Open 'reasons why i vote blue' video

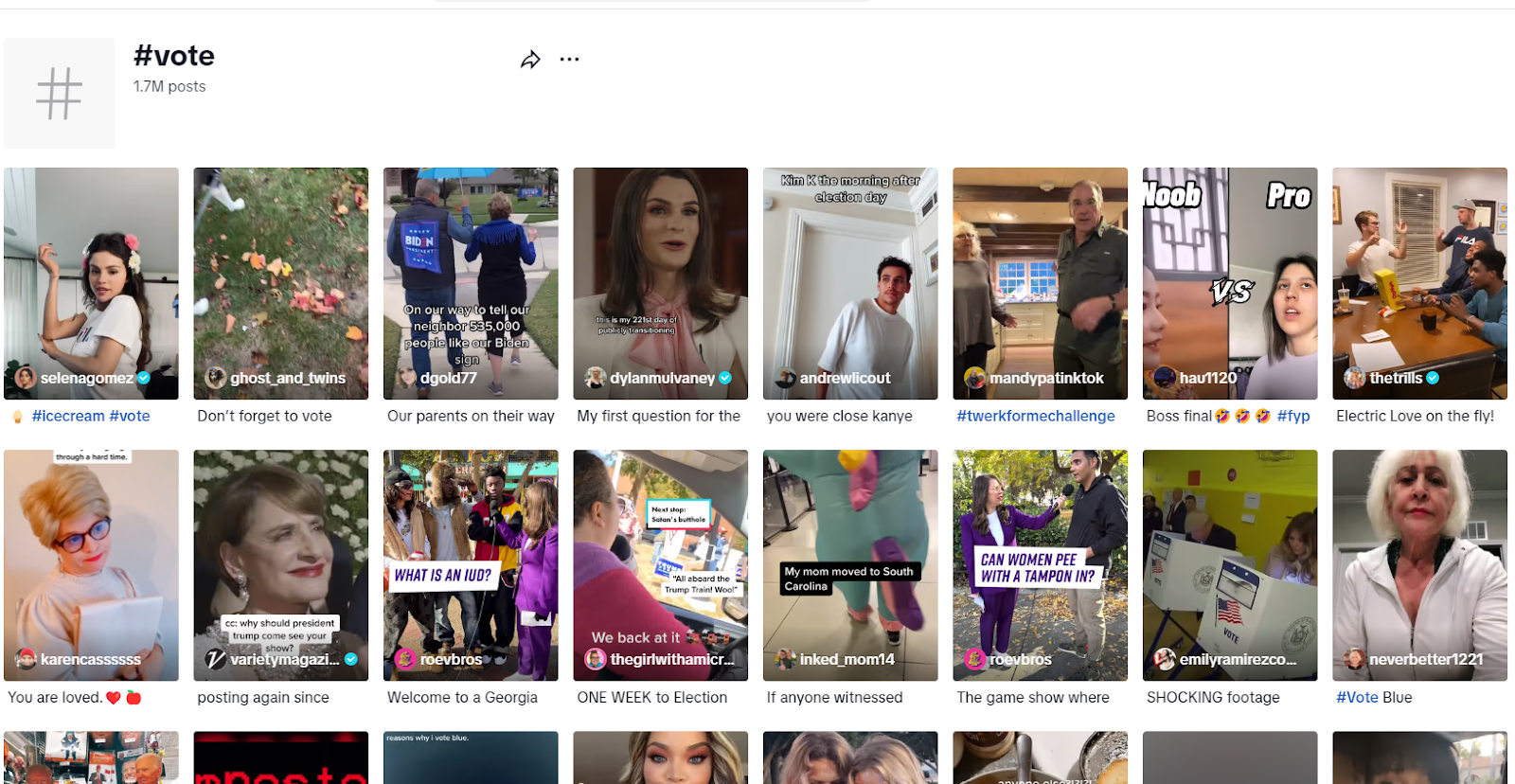click(471, 757)
